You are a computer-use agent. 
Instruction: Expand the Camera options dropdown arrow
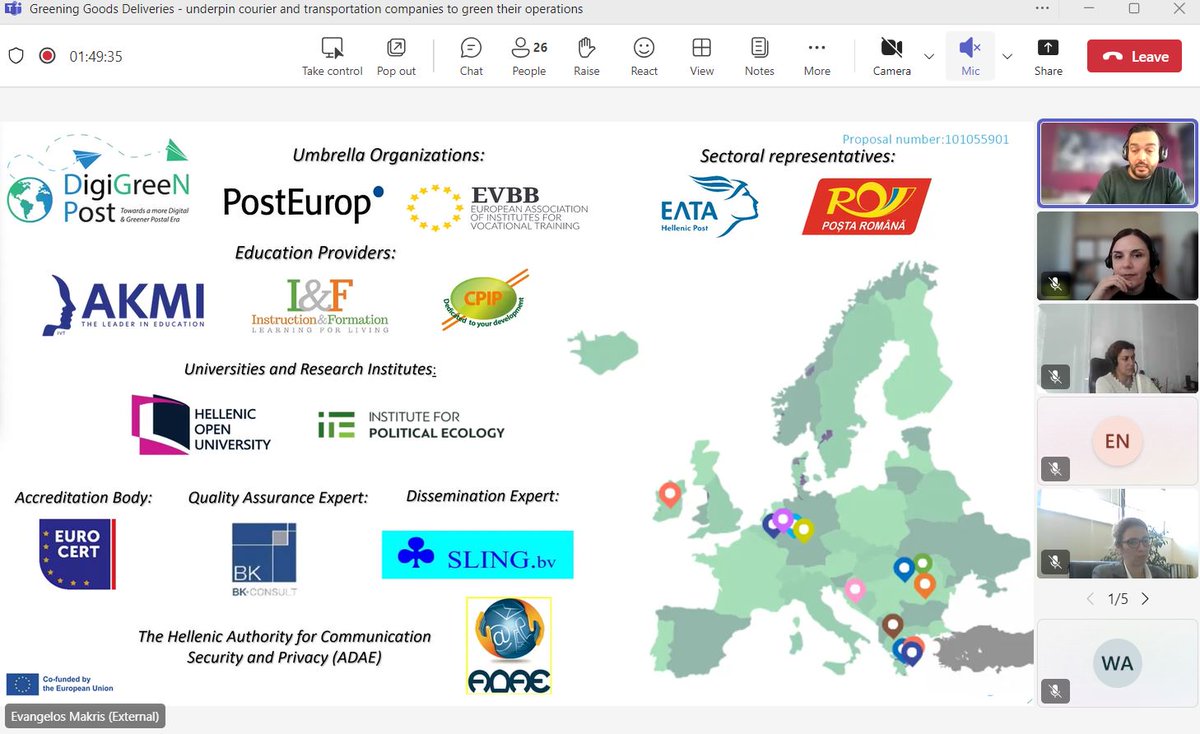click(929, 56)
